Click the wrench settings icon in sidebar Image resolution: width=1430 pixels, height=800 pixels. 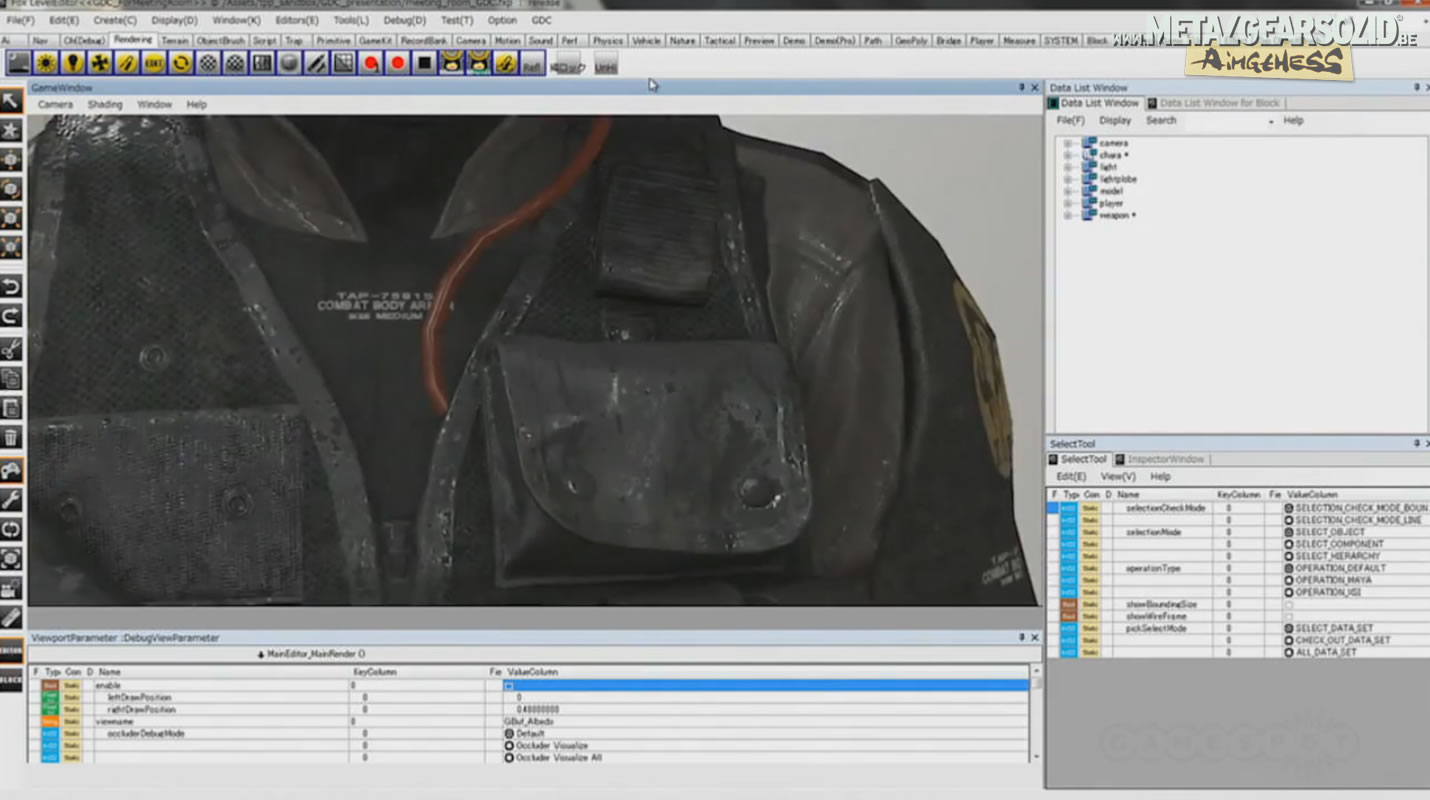[11, 499]
